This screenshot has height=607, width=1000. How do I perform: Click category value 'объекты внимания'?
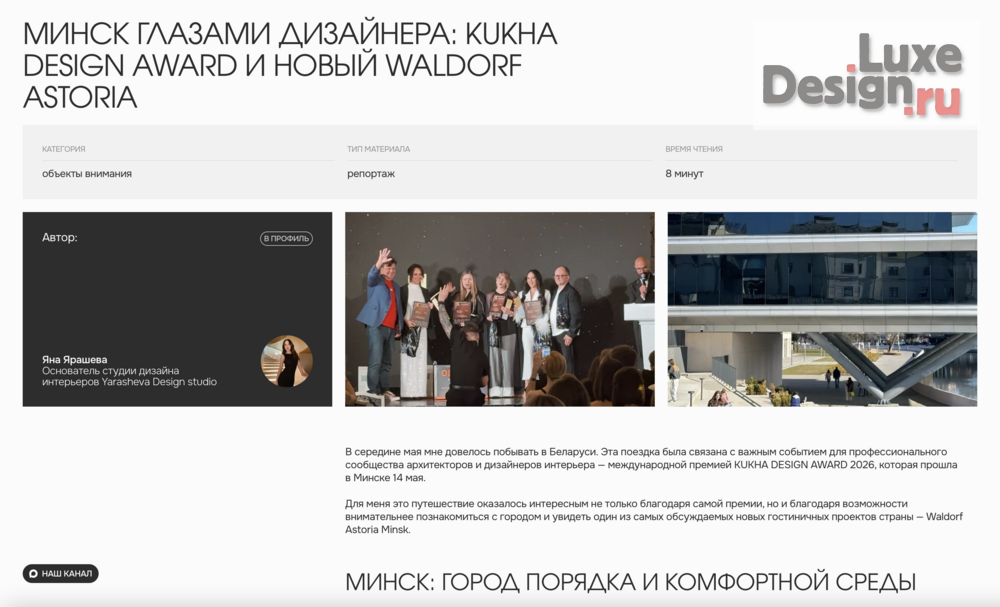(x=87, y=173)
